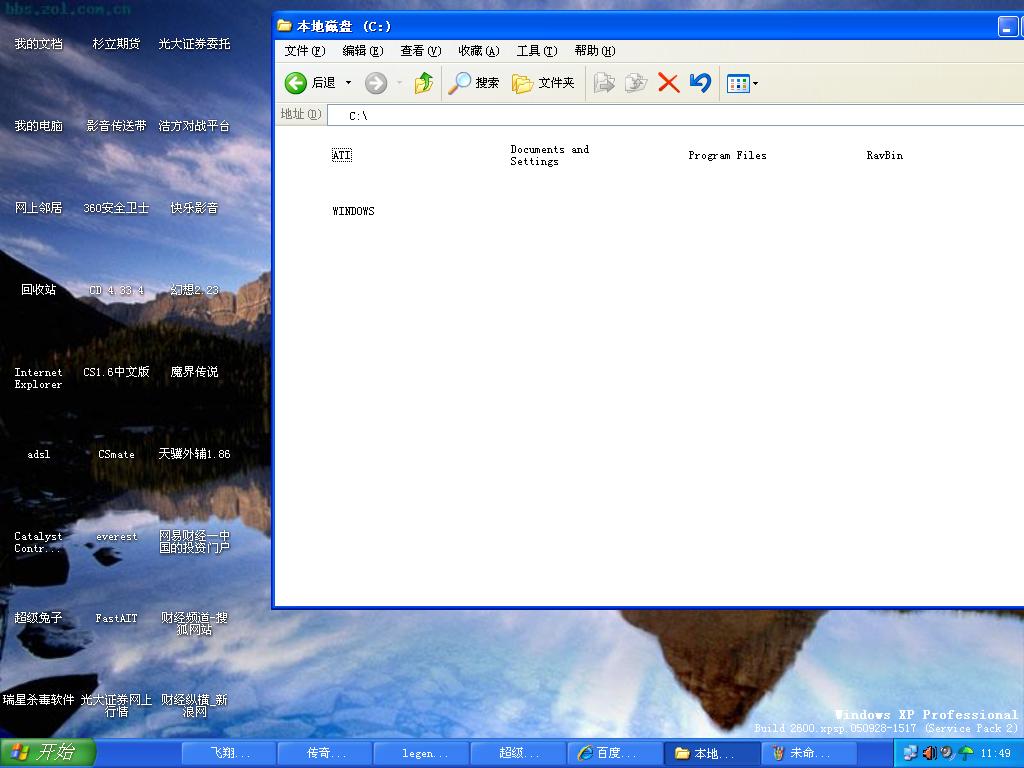Switch to 未命 taskbar button

tap(808, 754)
